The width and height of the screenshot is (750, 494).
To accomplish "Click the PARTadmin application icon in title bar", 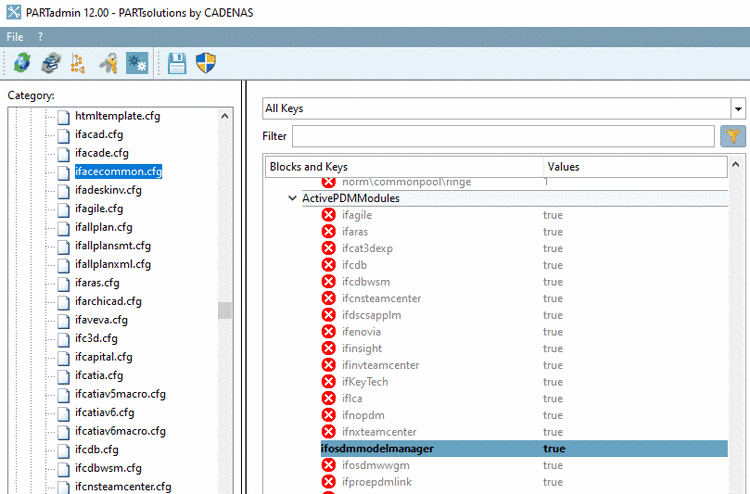I will [x=13, y=12].
